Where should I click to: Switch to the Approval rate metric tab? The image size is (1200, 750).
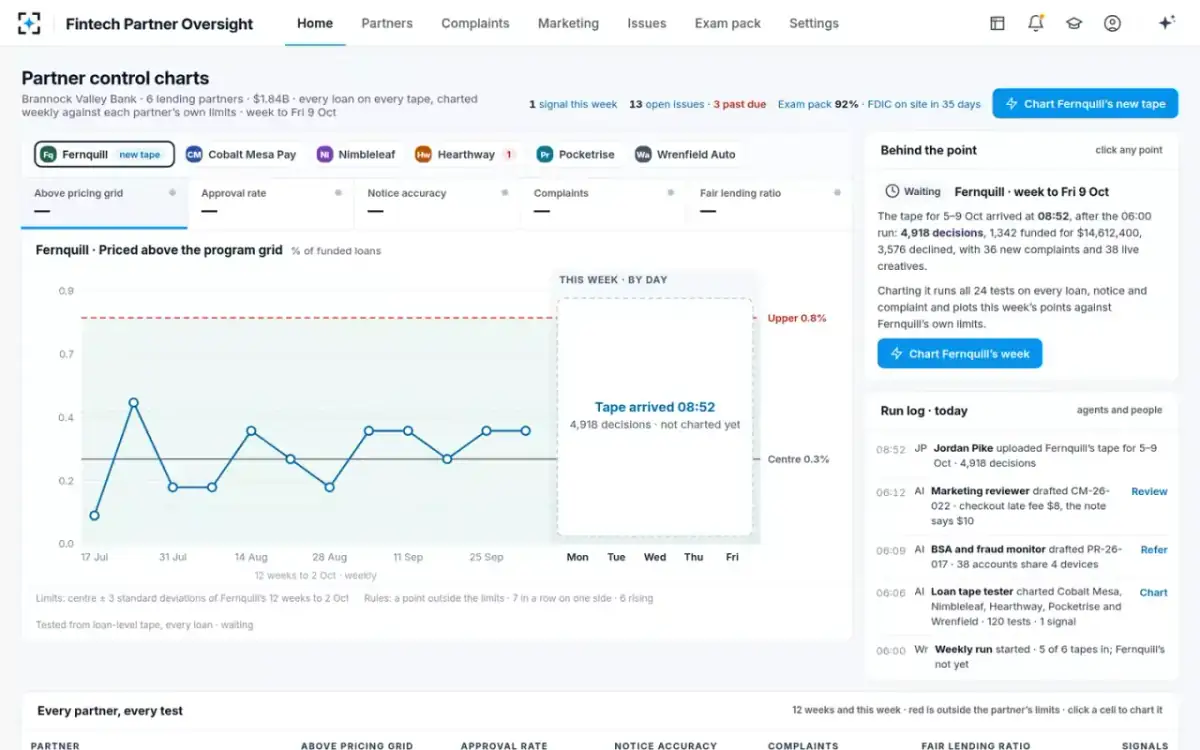(271, 203)
